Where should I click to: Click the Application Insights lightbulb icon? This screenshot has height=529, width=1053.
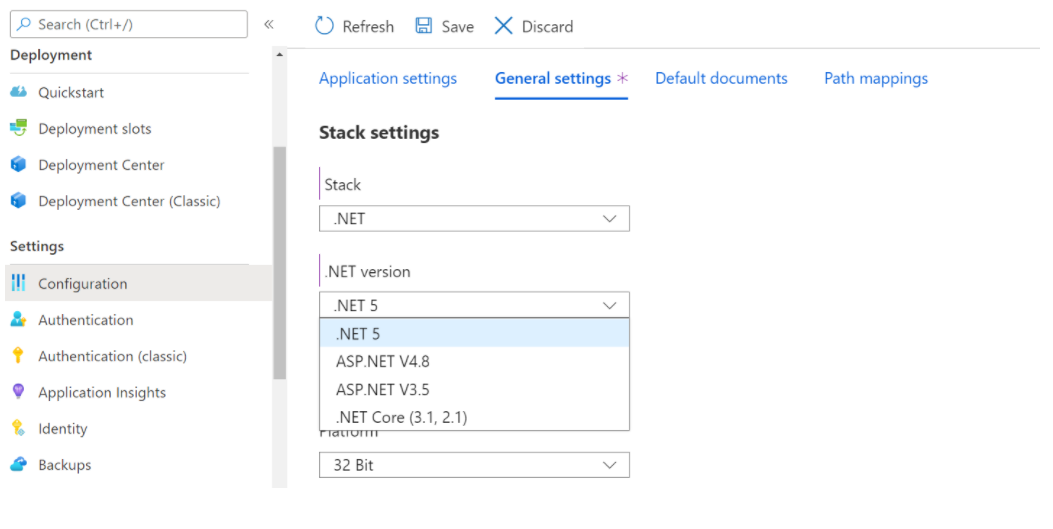tap(18, 392)
